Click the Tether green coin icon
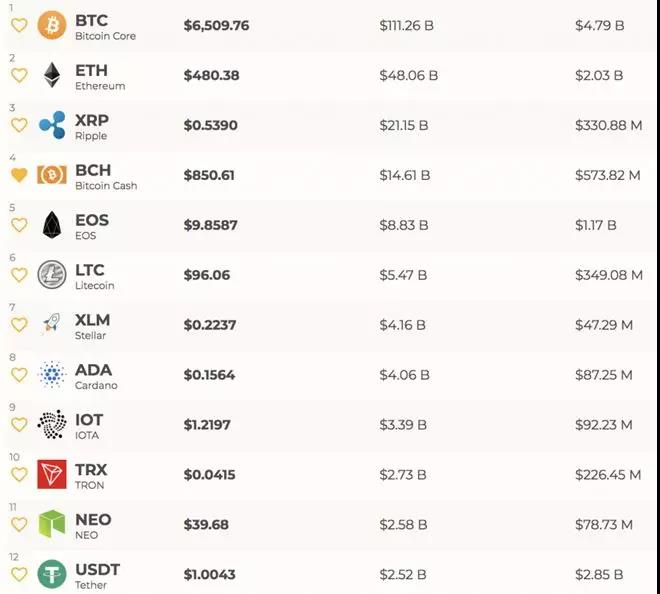Image resolution: width=660 pixels, height=594 pixels. (x=52, y=574)
